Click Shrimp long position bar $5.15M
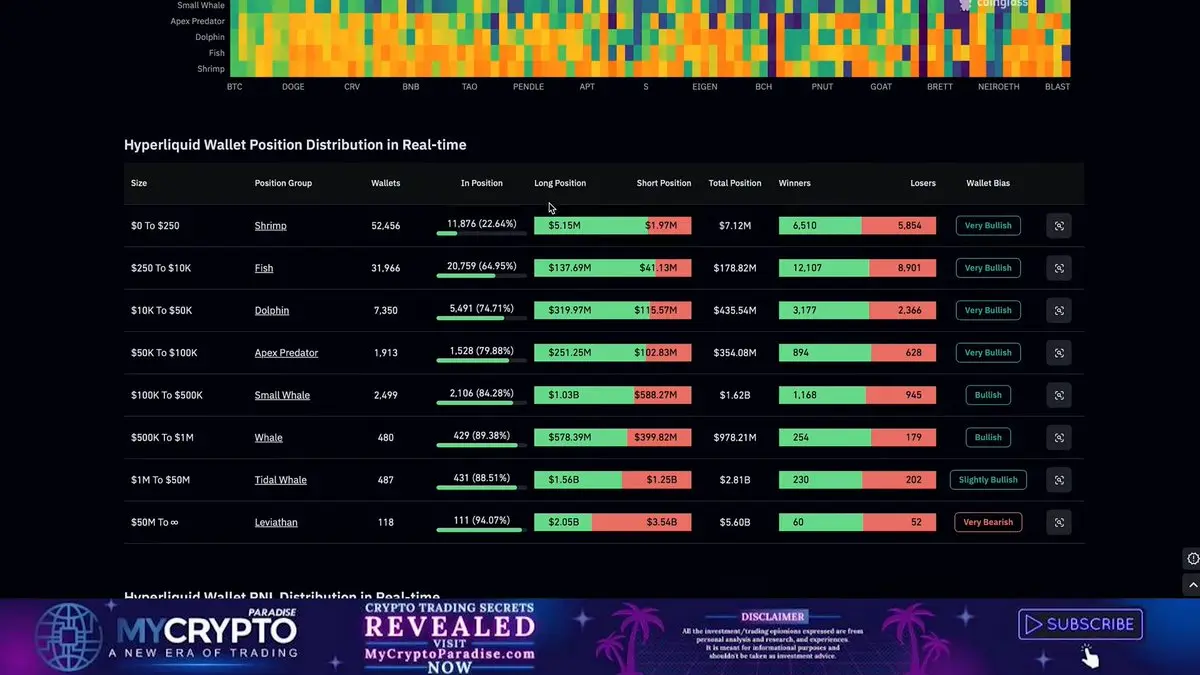Screen dimensions: 1200x675 [591, 226]
